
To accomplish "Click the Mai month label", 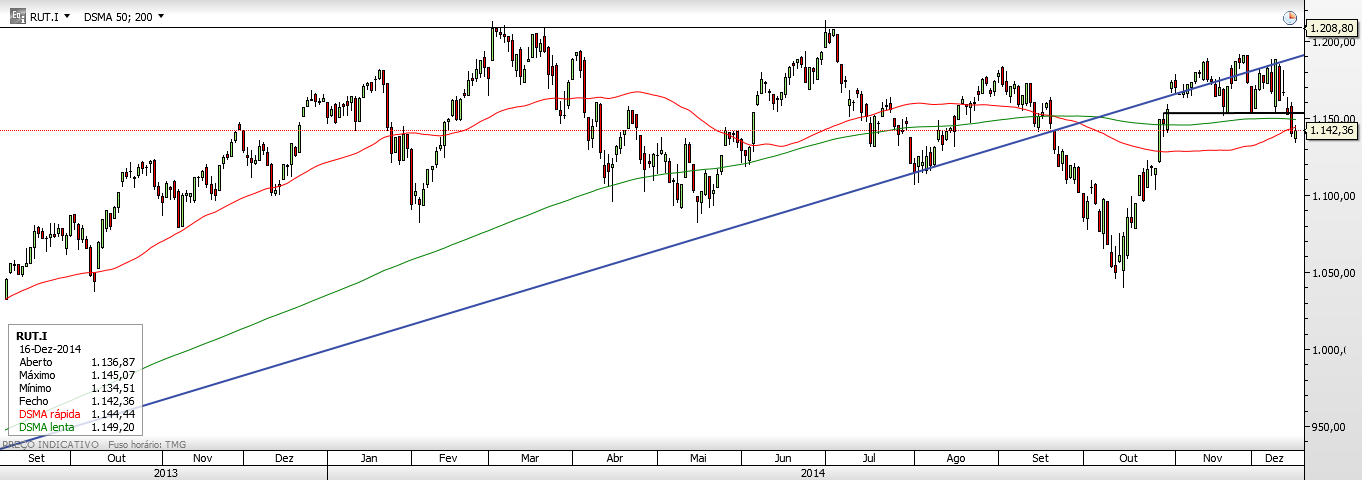I will pos(698,458).
